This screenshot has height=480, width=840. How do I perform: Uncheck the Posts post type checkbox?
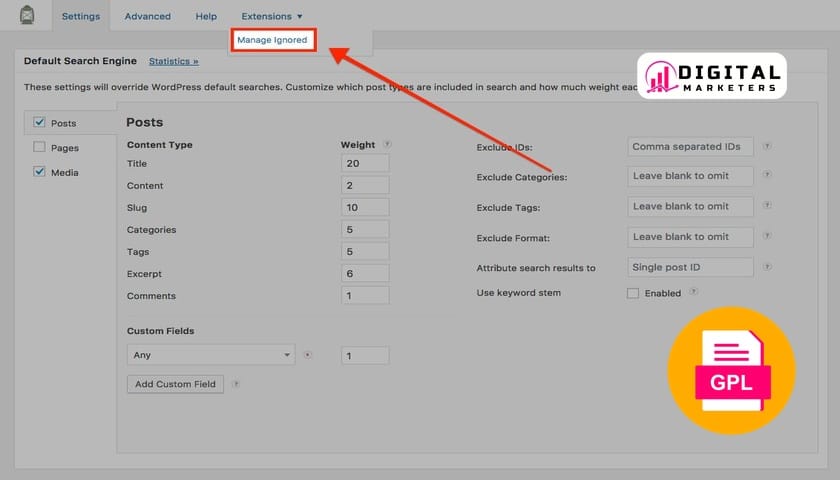point(39,123)
